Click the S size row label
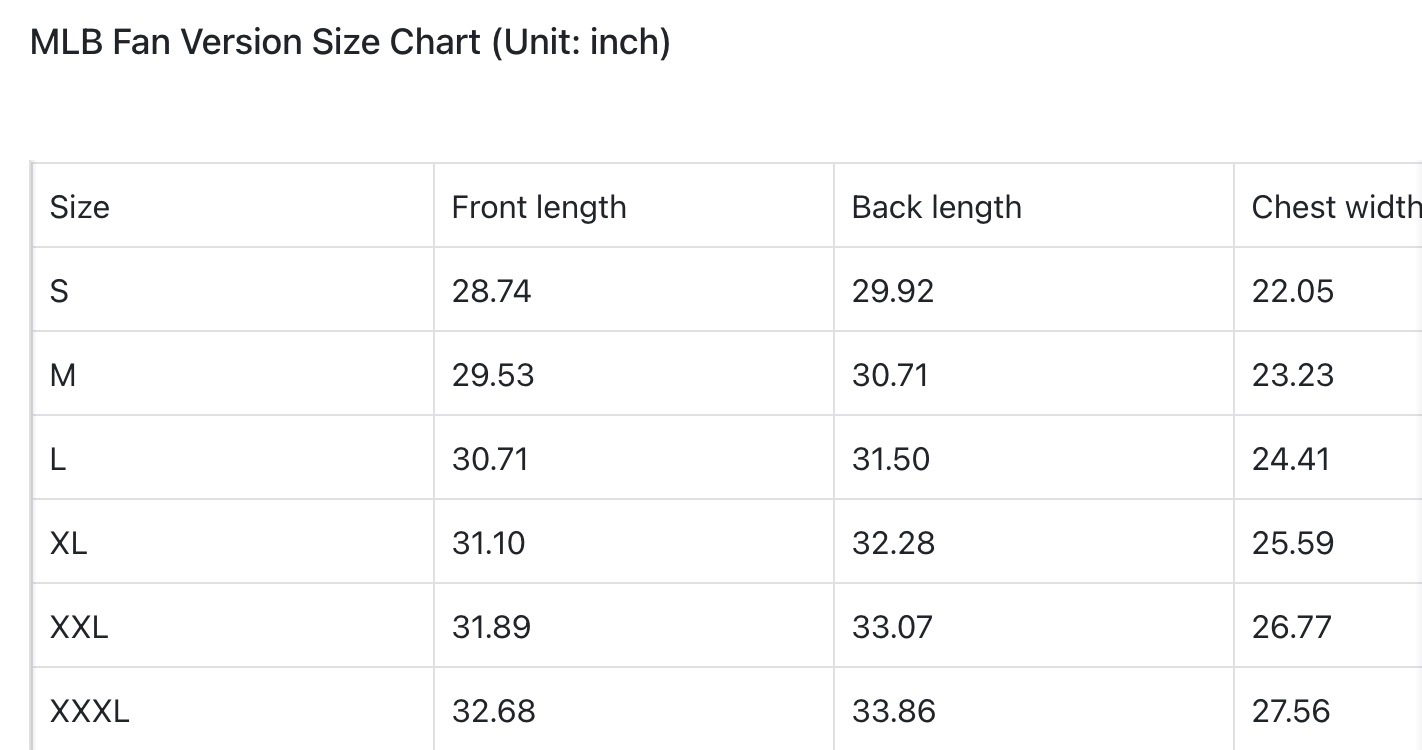 point(60,291)
